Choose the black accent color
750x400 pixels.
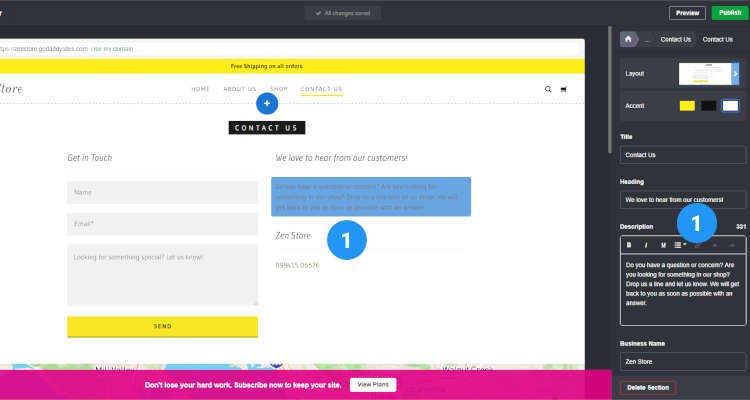(708, 106)
